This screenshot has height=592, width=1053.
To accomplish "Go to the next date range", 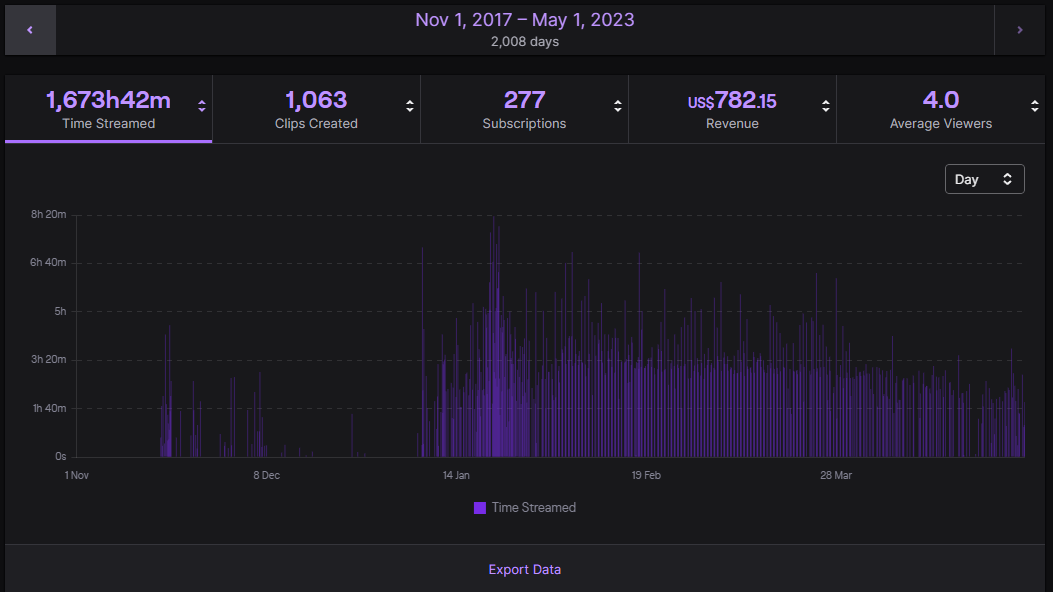I will click(1019, 30).
